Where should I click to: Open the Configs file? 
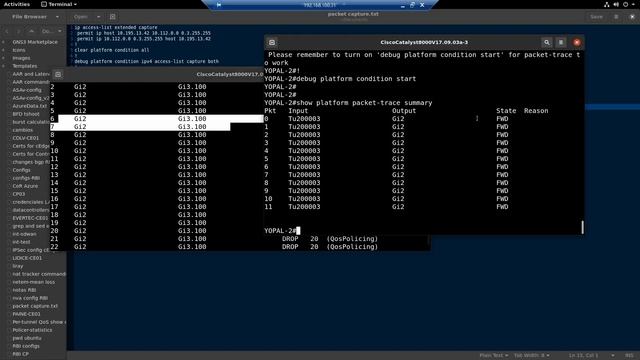(21, 170)
